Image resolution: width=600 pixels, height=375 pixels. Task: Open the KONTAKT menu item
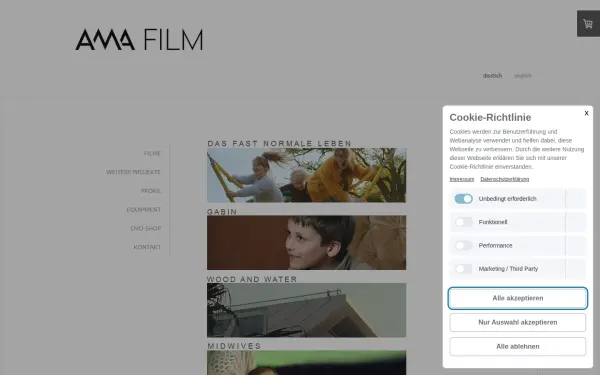click(x=147, y=247)
